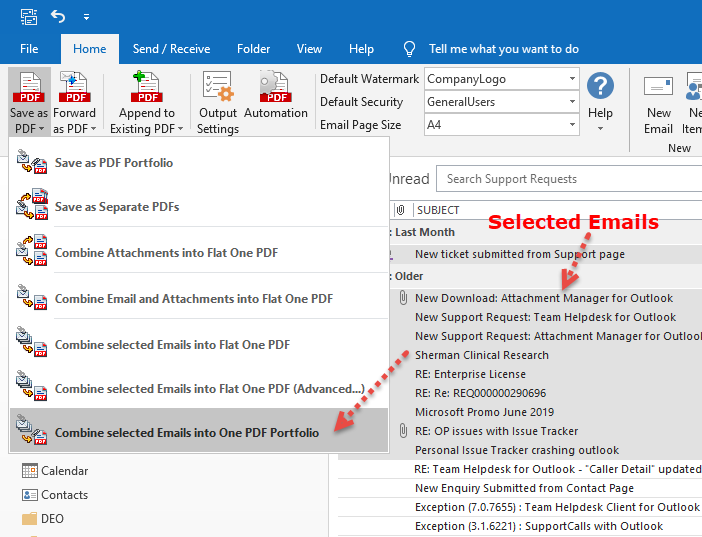This screenshot has height=537, width=702.
Task: Choose Save as PDF Portfolio
Action: 199,163
